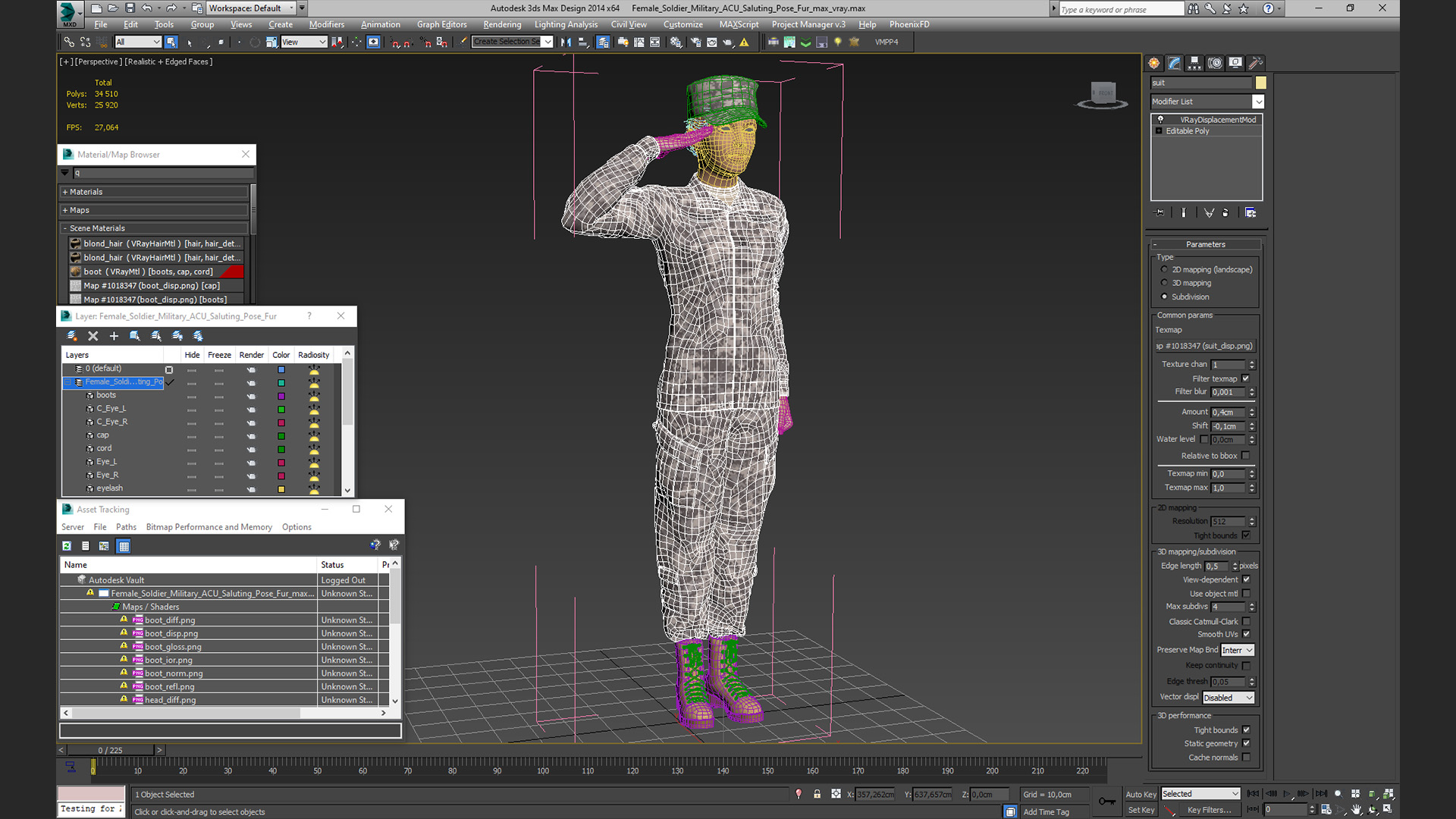Expand the Materials group in material browser
The height and width of the screenshot is (819, 1456).
click(65, 192)
